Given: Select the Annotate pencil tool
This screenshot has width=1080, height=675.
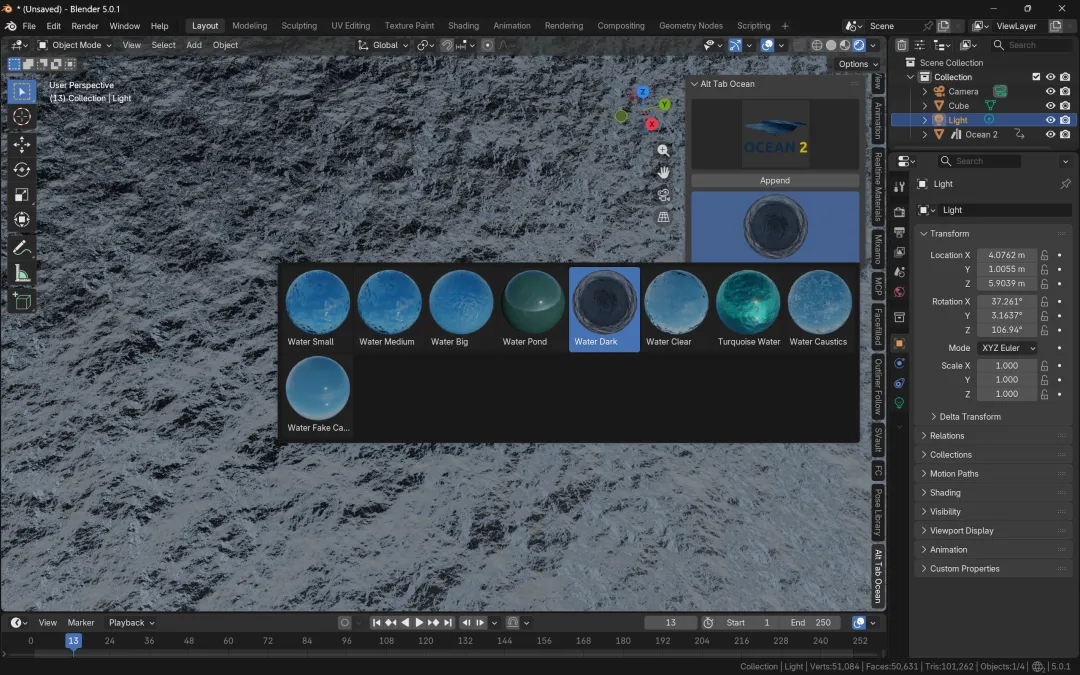Looking at the screenshot, I should click(21, 247).
